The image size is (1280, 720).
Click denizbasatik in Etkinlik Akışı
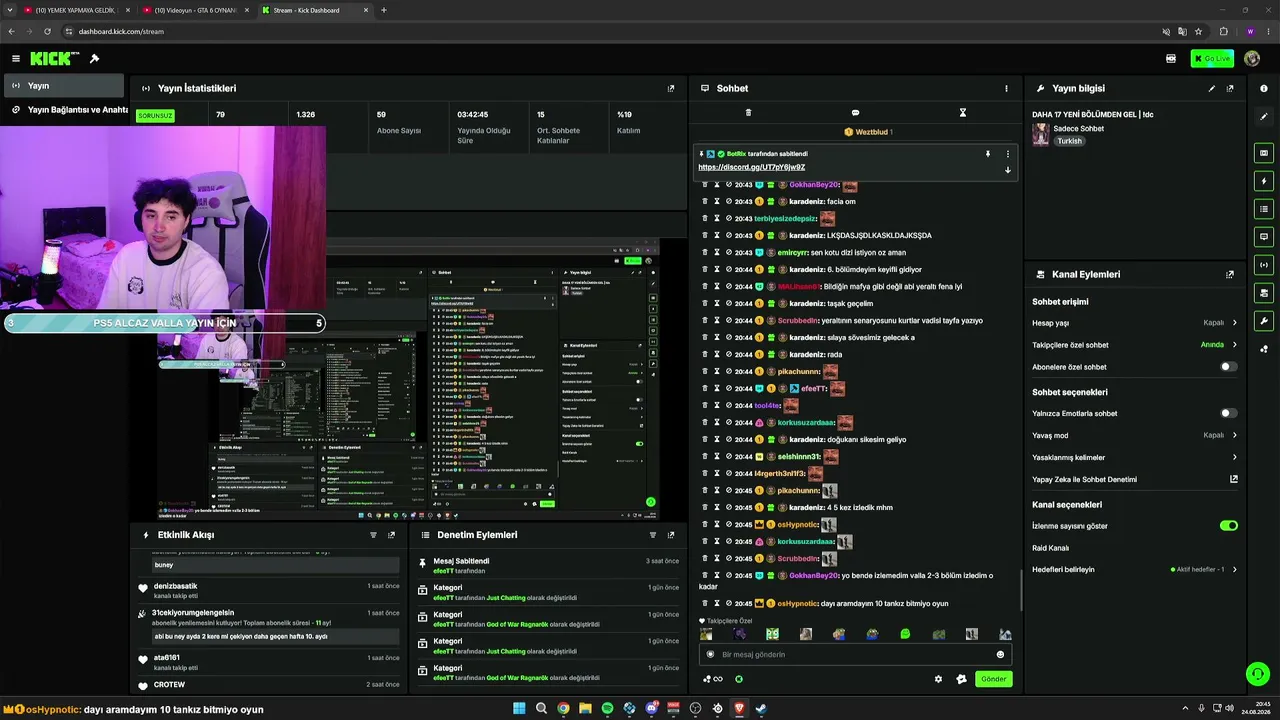pyautogui.click(x=175, y=586)
